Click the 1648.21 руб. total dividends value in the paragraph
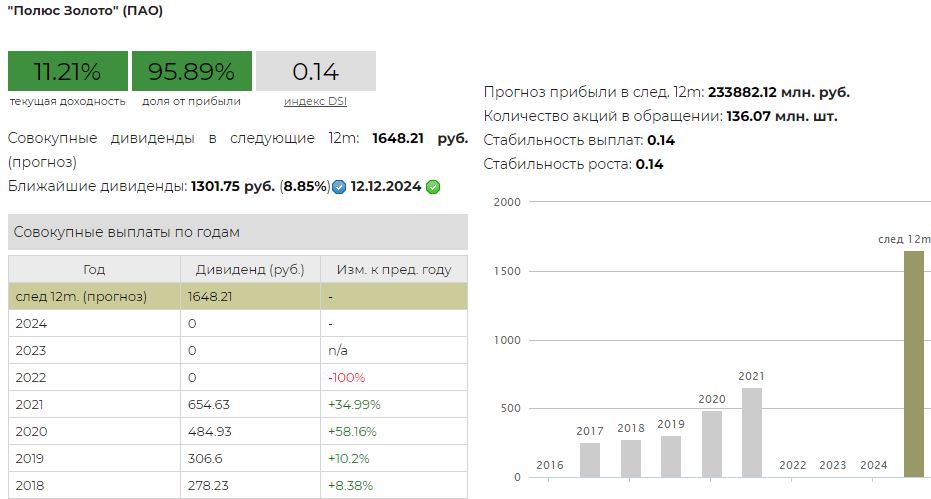 click(420, 138)
